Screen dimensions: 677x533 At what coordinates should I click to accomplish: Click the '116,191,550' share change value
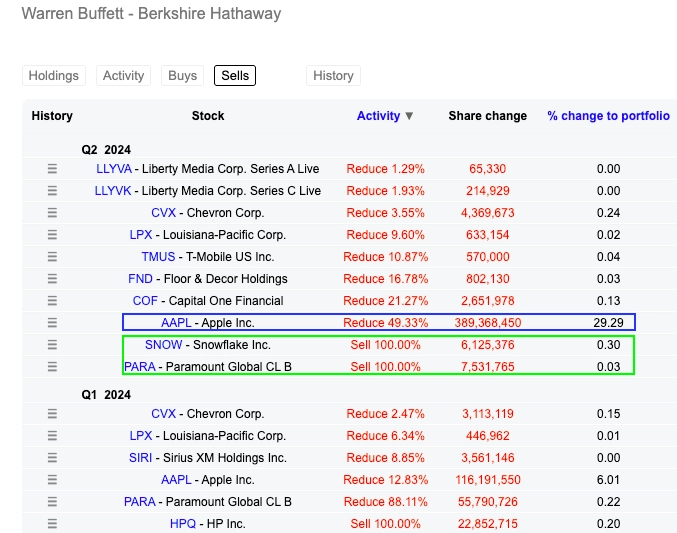[x=488, y=479]
